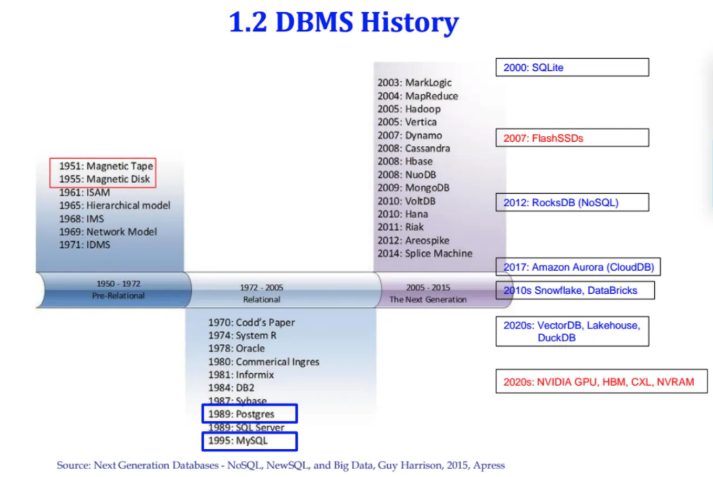Click '2003: MarkLogic' entry

tap(414, 83)
